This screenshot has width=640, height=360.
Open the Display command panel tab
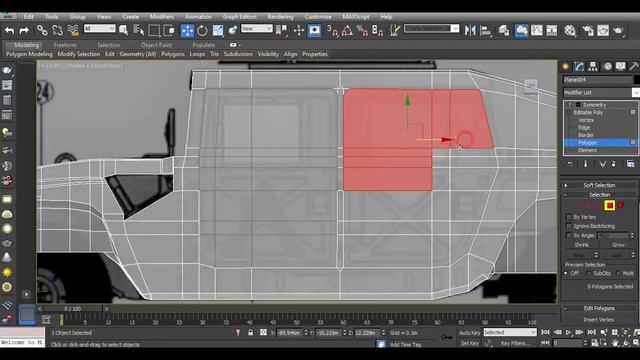pos(620,67)
